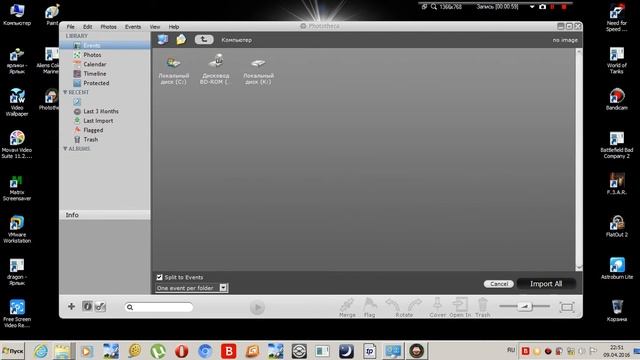Click the search field in bottom toolbar
The width and height of the screenshot is (640, 360).
click(159, 307)
